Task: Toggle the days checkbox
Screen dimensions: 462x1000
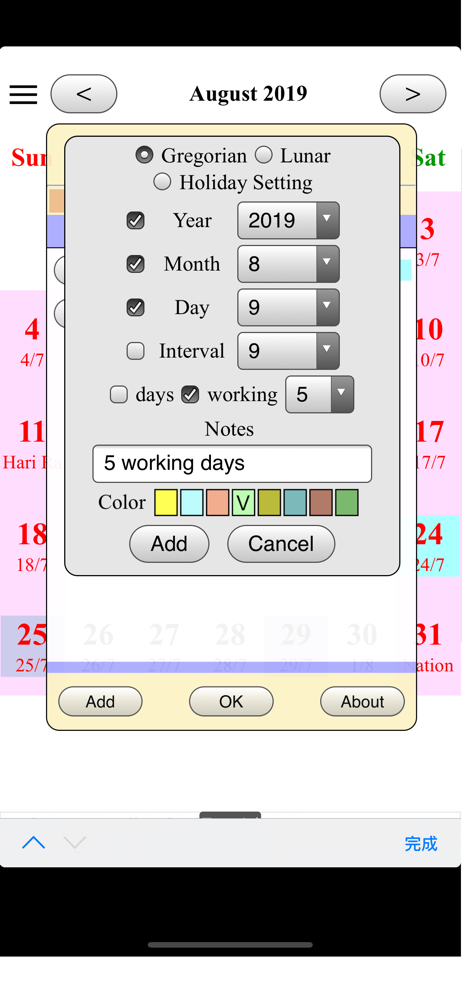Action: pyautogui.click(x=119, y=395)
